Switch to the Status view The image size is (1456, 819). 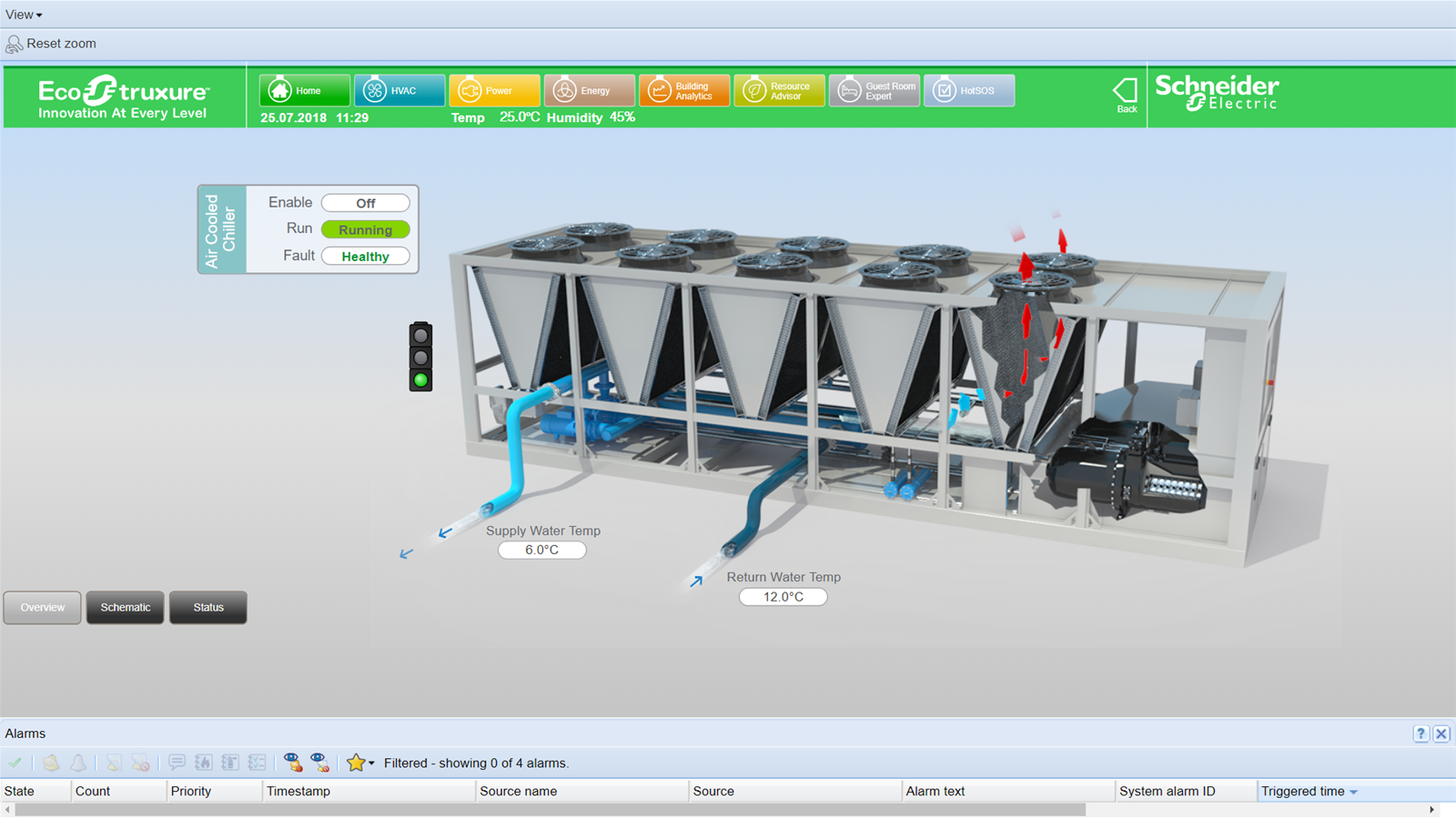(208, 608)
